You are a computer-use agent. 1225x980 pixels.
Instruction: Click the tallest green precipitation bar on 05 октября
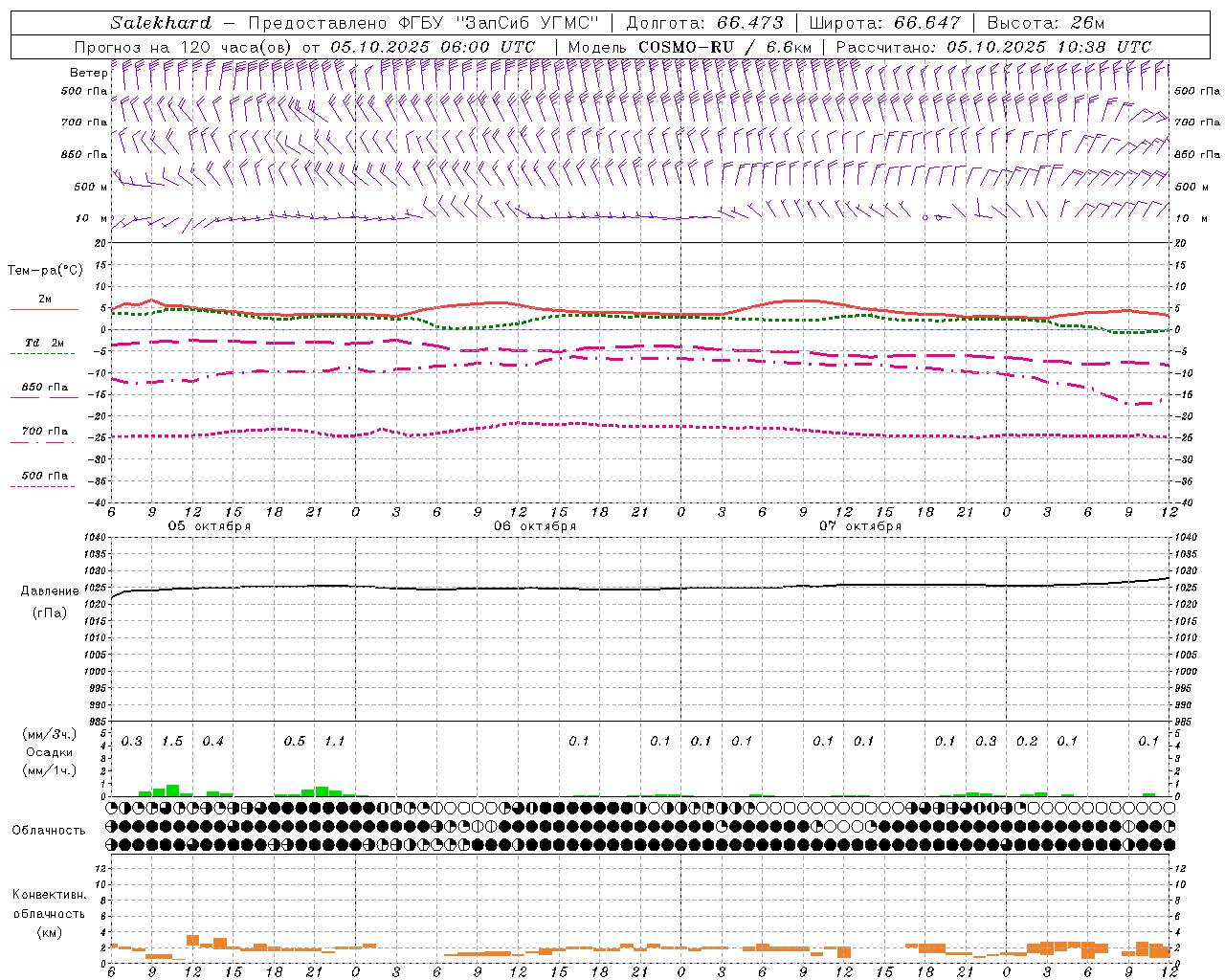point(173,791)
